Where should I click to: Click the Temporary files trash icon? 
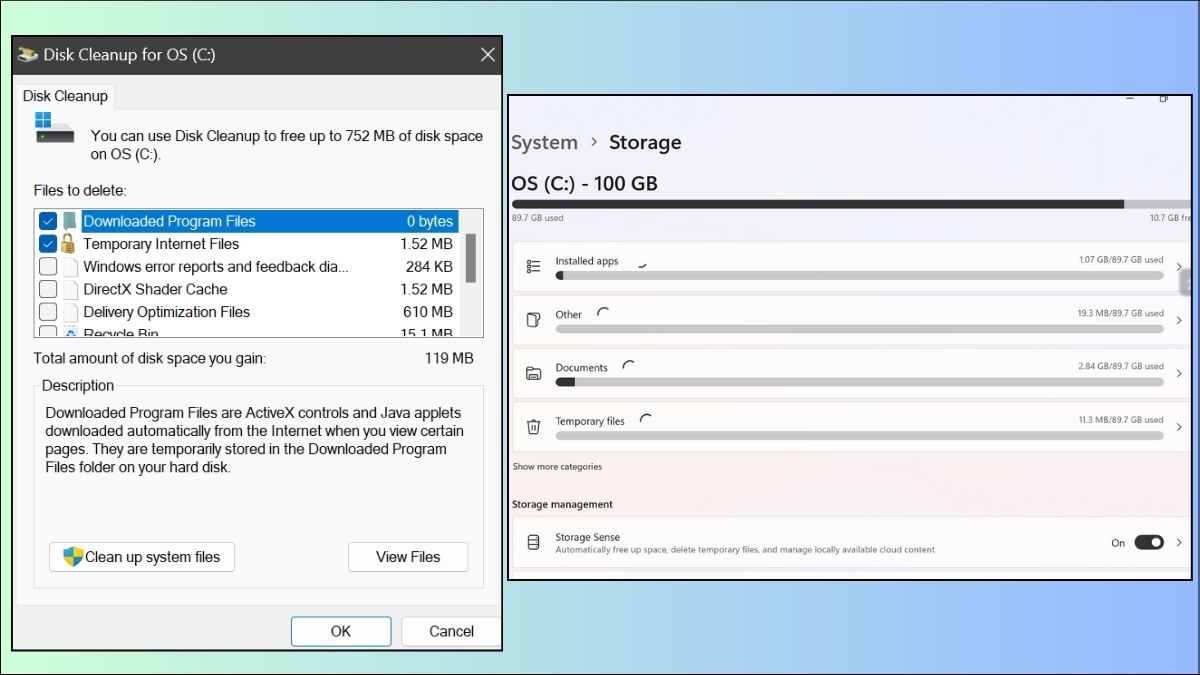point(534,427)
